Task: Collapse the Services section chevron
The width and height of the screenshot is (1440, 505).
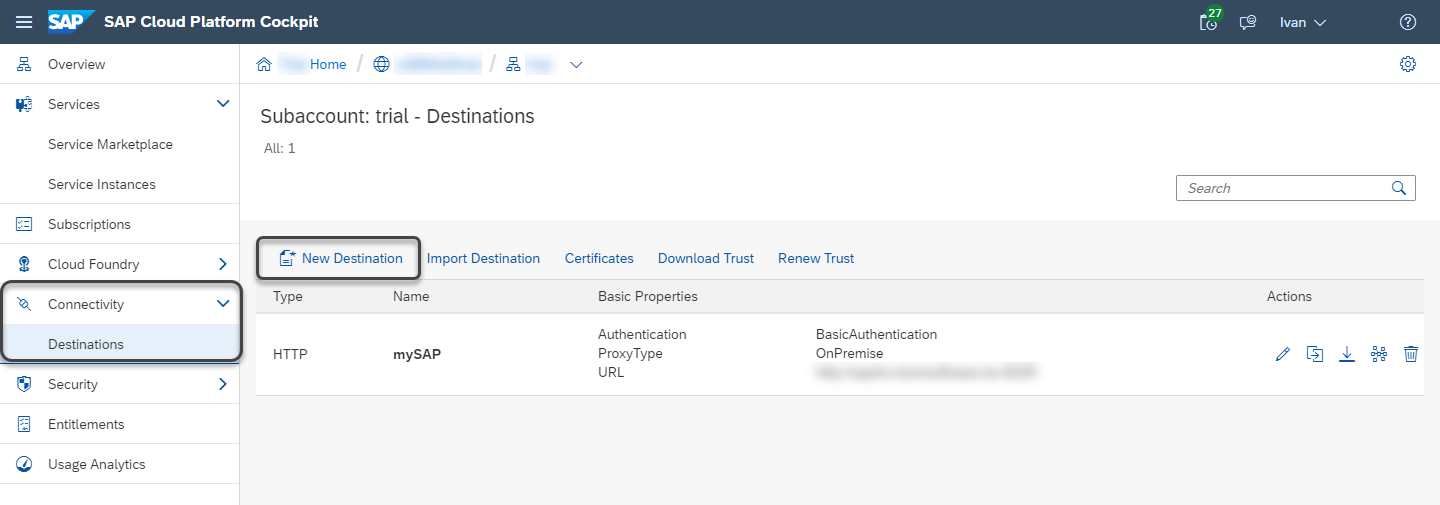Action: point(223,104)
